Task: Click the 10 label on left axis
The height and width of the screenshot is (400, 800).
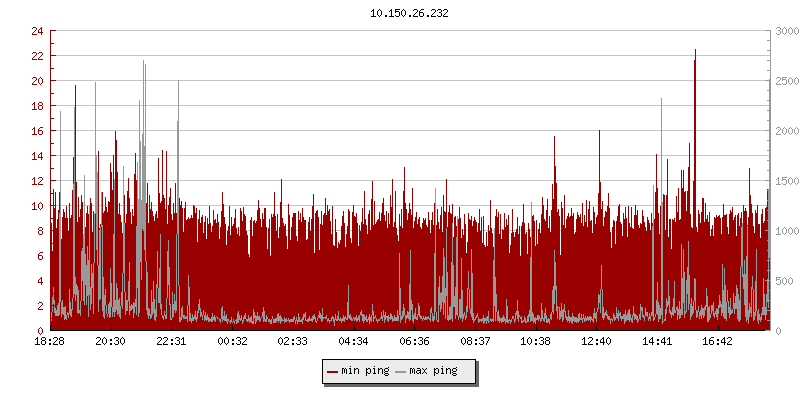Action: (36, 206)
